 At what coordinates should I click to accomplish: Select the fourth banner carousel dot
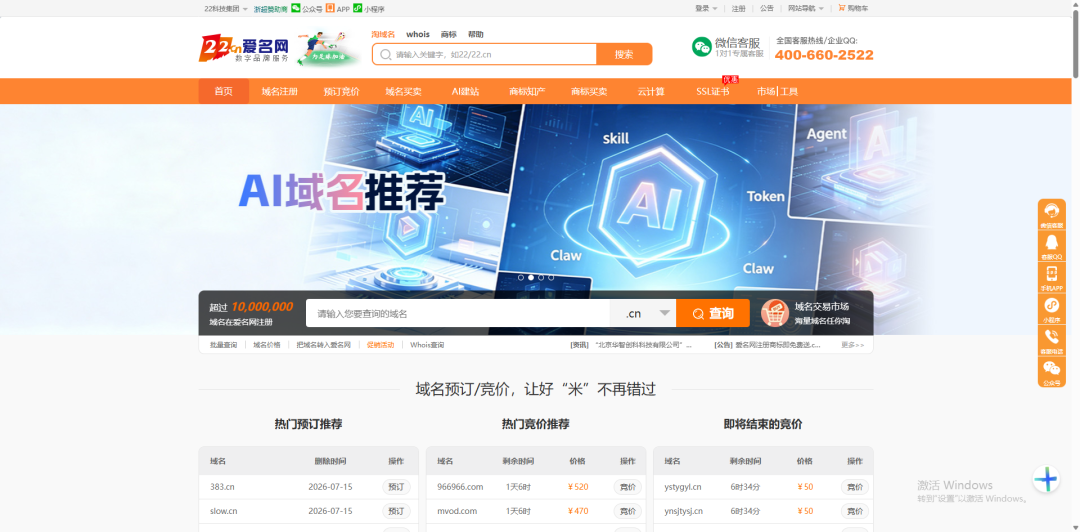click(x=550, y=278)
